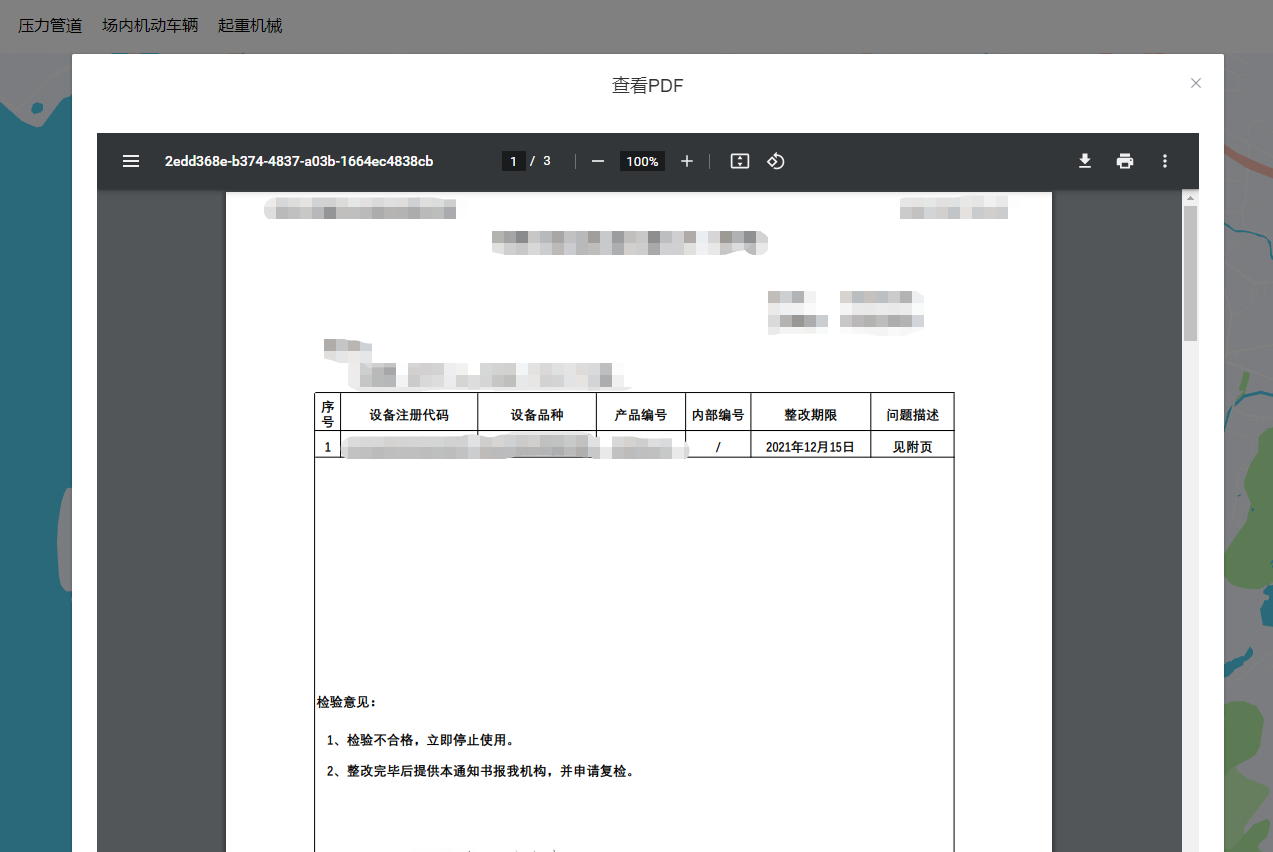1273x852 pixels.
Task: Open the 起重机械 tab
Action: [x=248, y=25]
